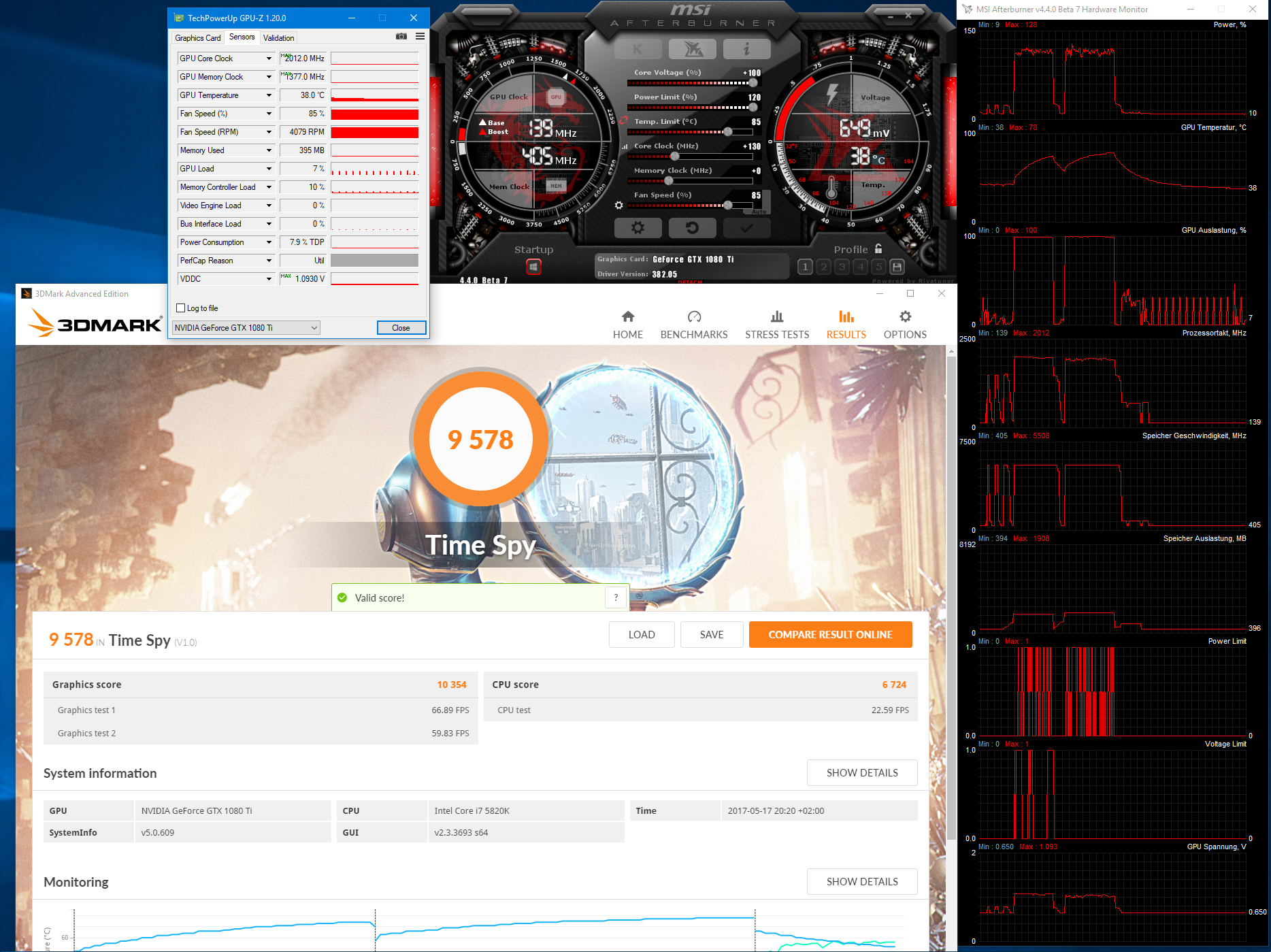Click the SAVE button in 3DMark
Viewport: 1271px width, 952px height.
712,635
